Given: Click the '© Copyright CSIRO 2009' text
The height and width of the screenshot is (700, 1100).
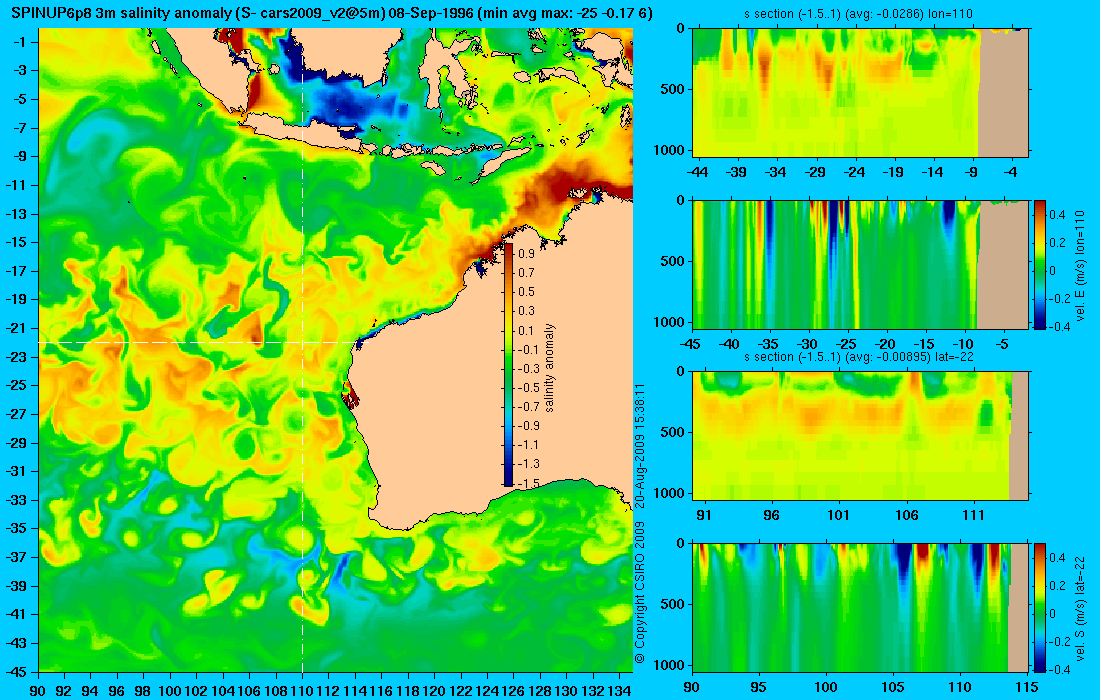Looking at the screenshot, I should 639,593.
